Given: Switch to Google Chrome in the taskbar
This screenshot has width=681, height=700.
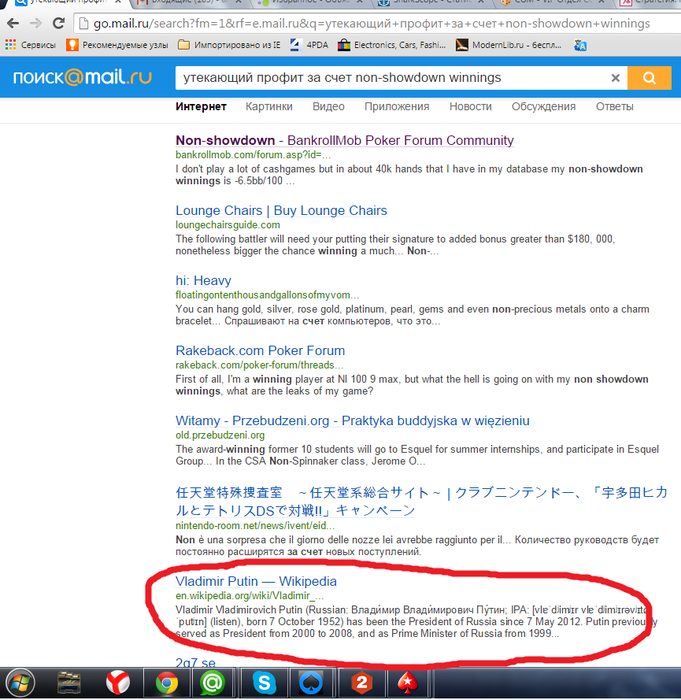Looking at the screenshot, I should [167, 683].
